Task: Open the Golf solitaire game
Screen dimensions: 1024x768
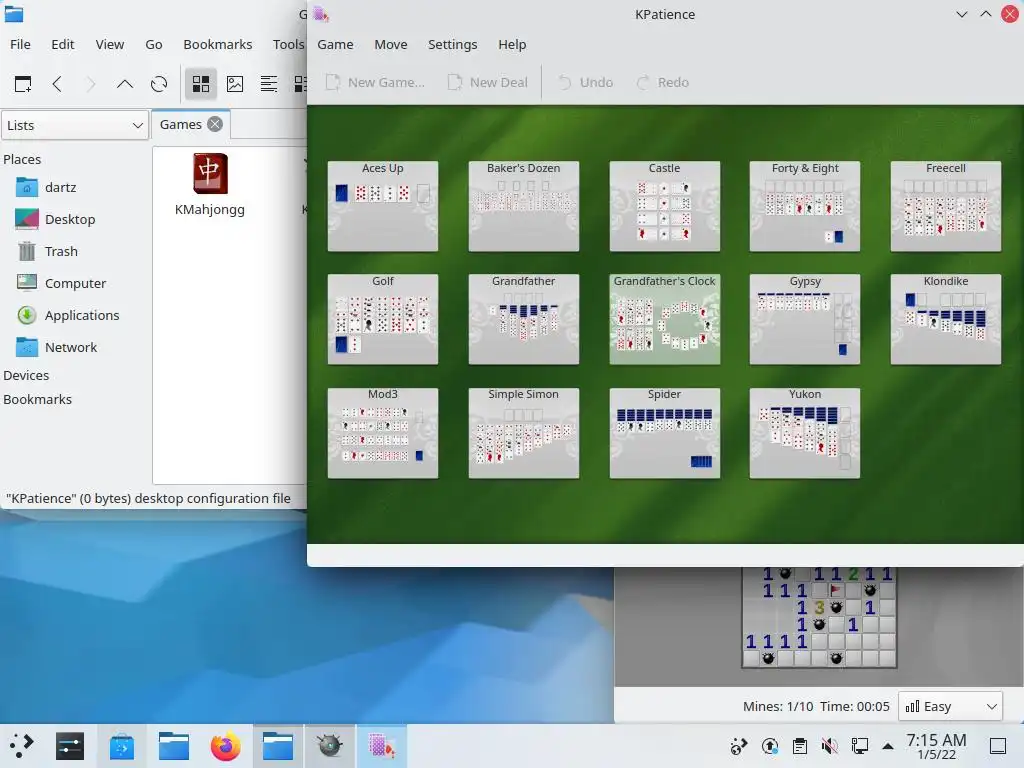Action: (x=383, y=319)
